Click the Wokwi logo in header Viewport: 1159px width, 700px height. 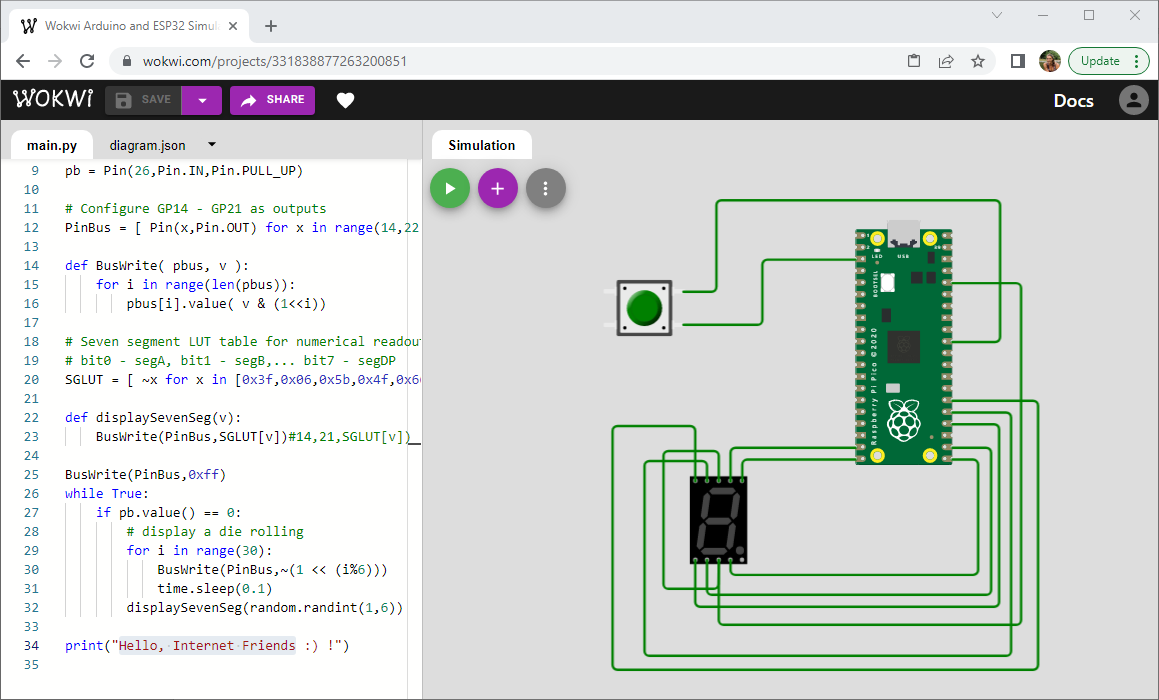pos(53,100)
